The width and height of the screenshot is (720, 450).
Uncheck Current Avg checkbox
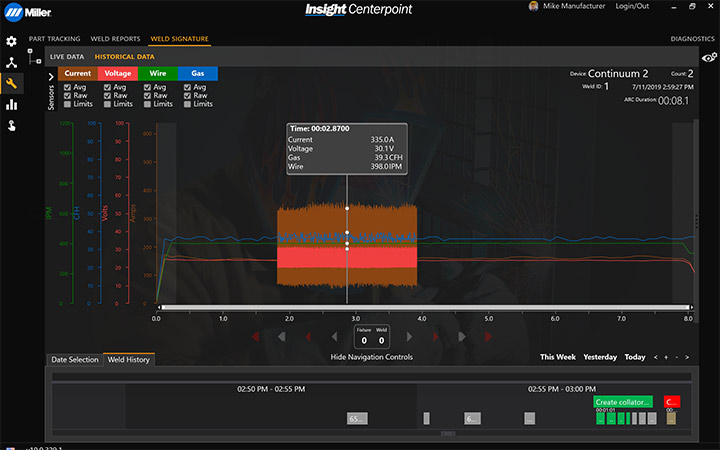(x=68, y=87)
